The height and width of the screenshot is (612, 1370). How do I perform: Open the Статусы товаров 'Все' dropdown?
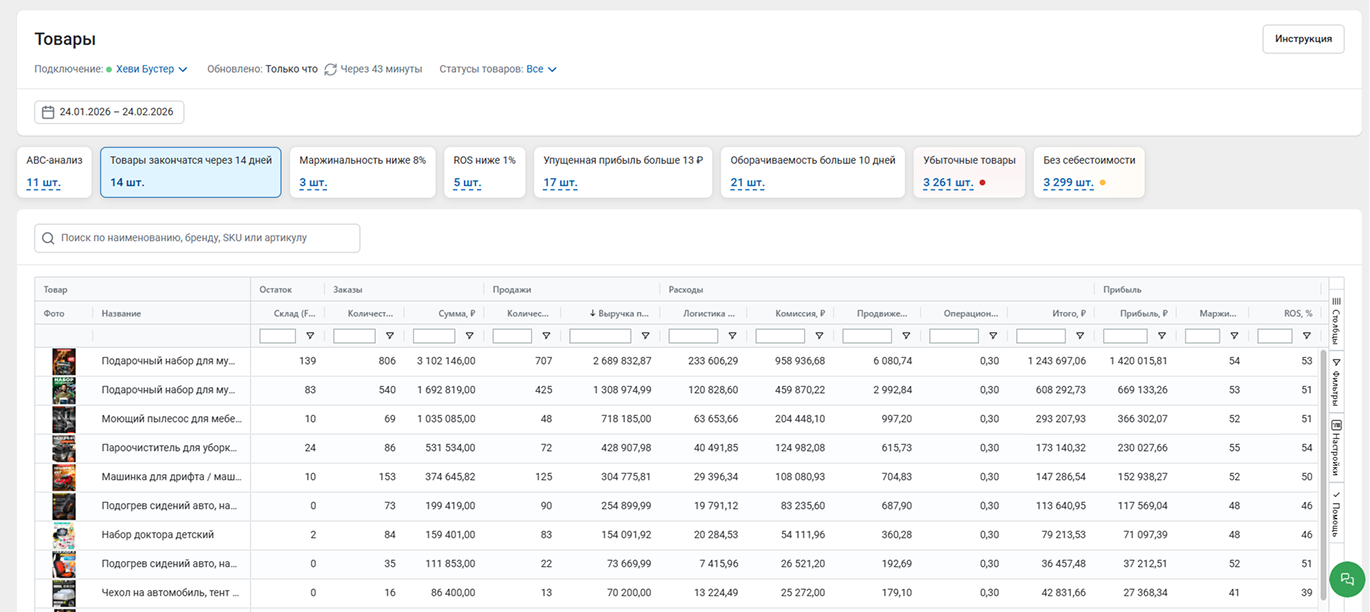541,69
